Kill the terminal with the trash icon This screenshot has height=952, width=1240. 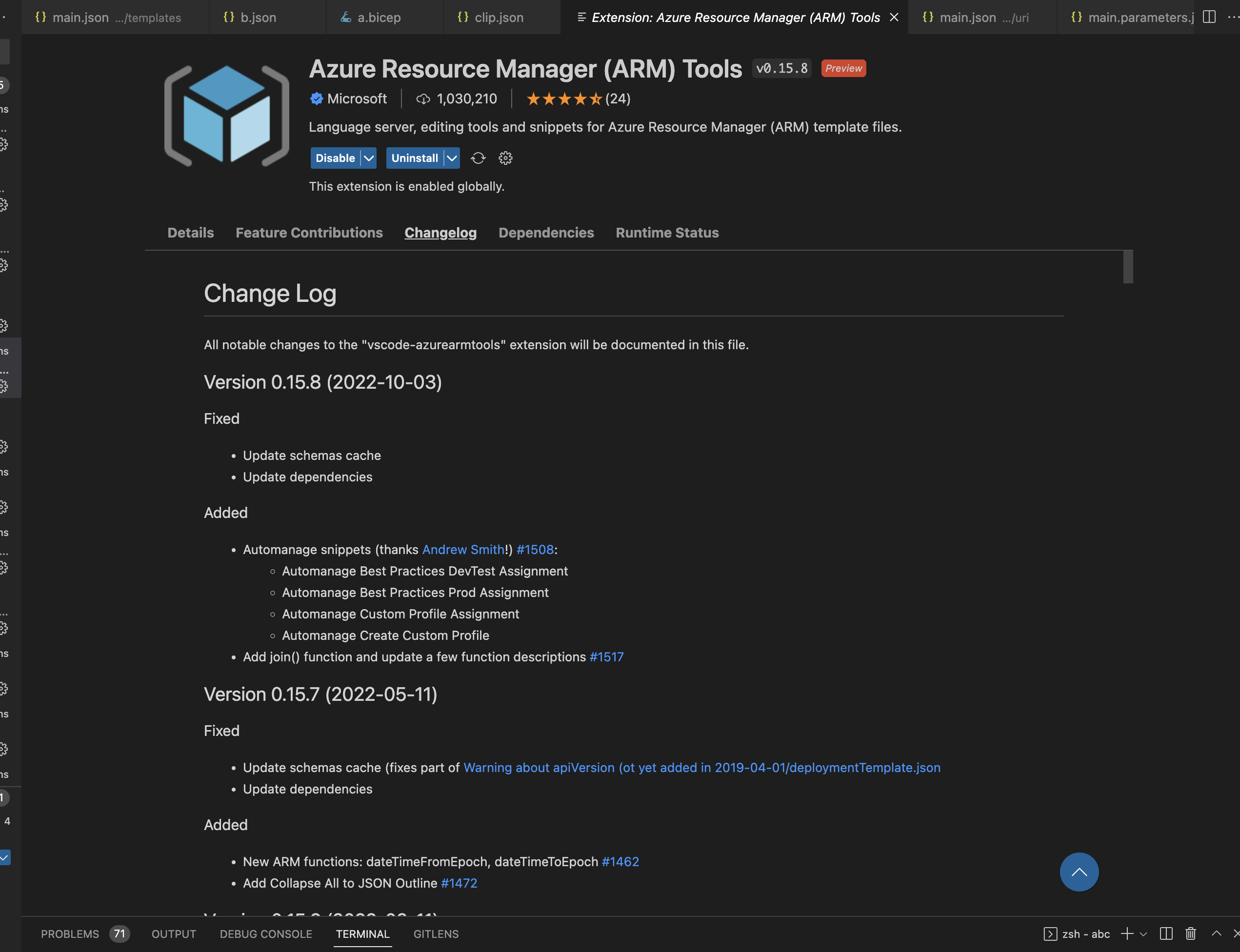1191,934
